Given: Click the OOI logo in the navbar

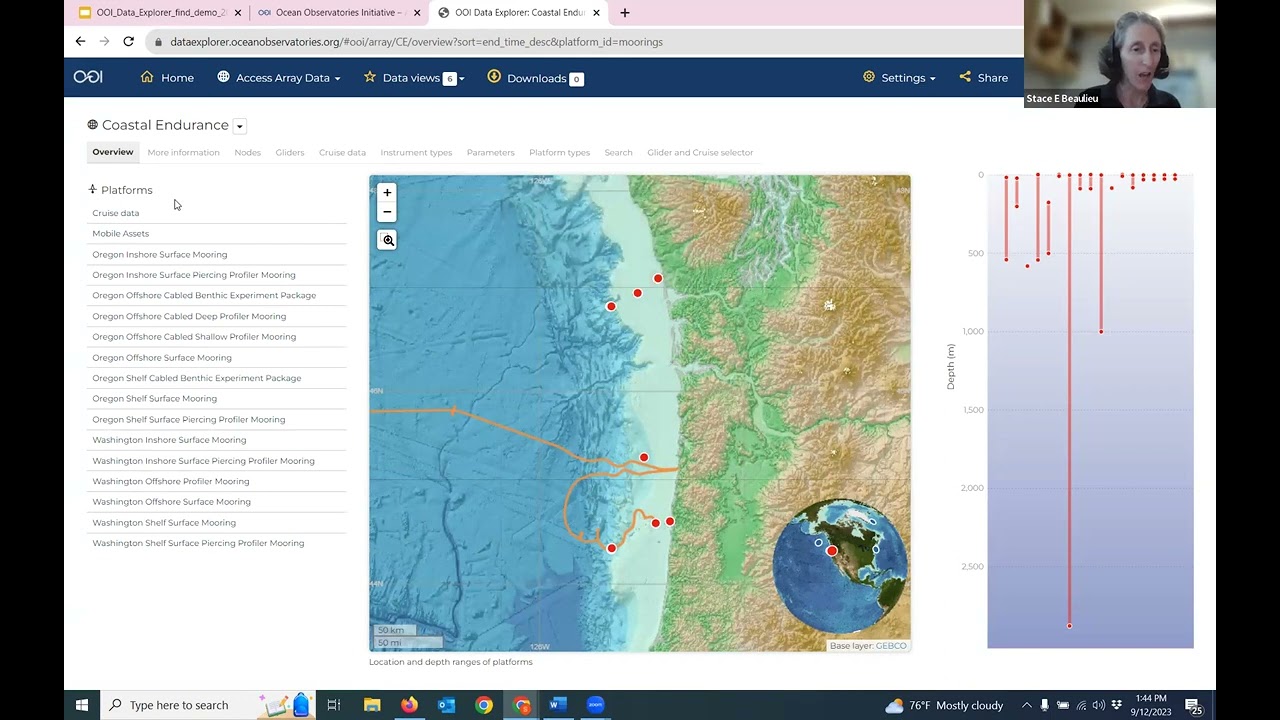Looking at the screenshot, I should (x=88, y=77).
